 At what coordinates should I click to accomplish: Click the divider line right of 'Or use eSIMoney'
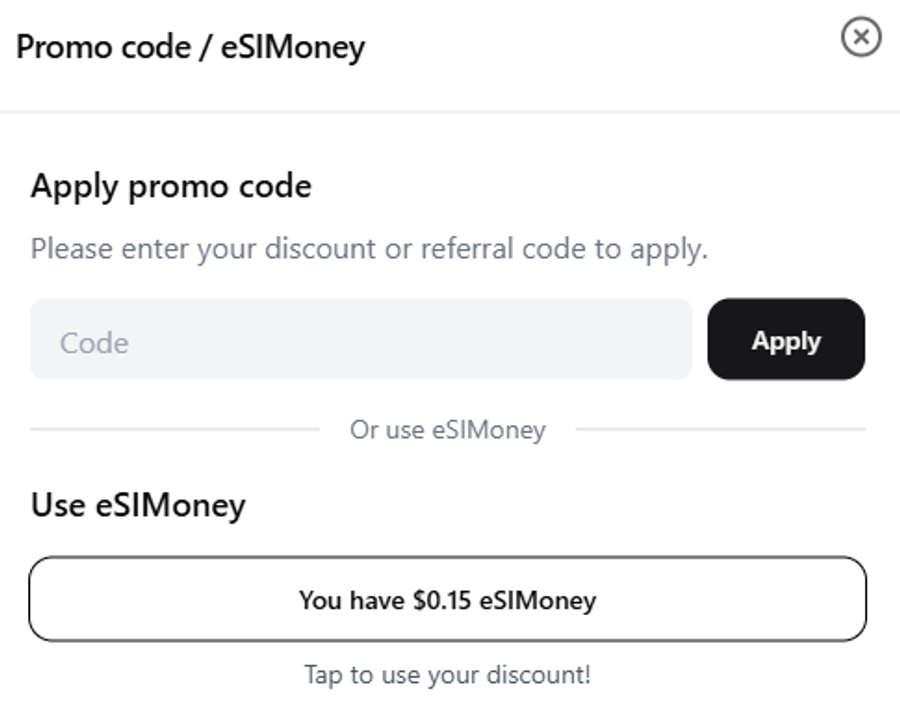720,429
